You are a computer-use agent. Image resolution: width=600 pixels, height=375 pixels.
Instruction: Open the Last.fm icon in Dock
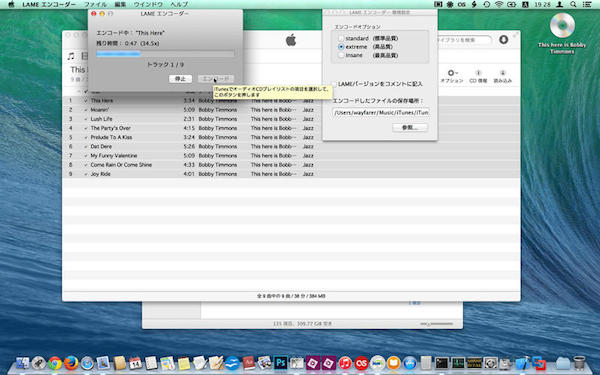(x=361, y=363)
